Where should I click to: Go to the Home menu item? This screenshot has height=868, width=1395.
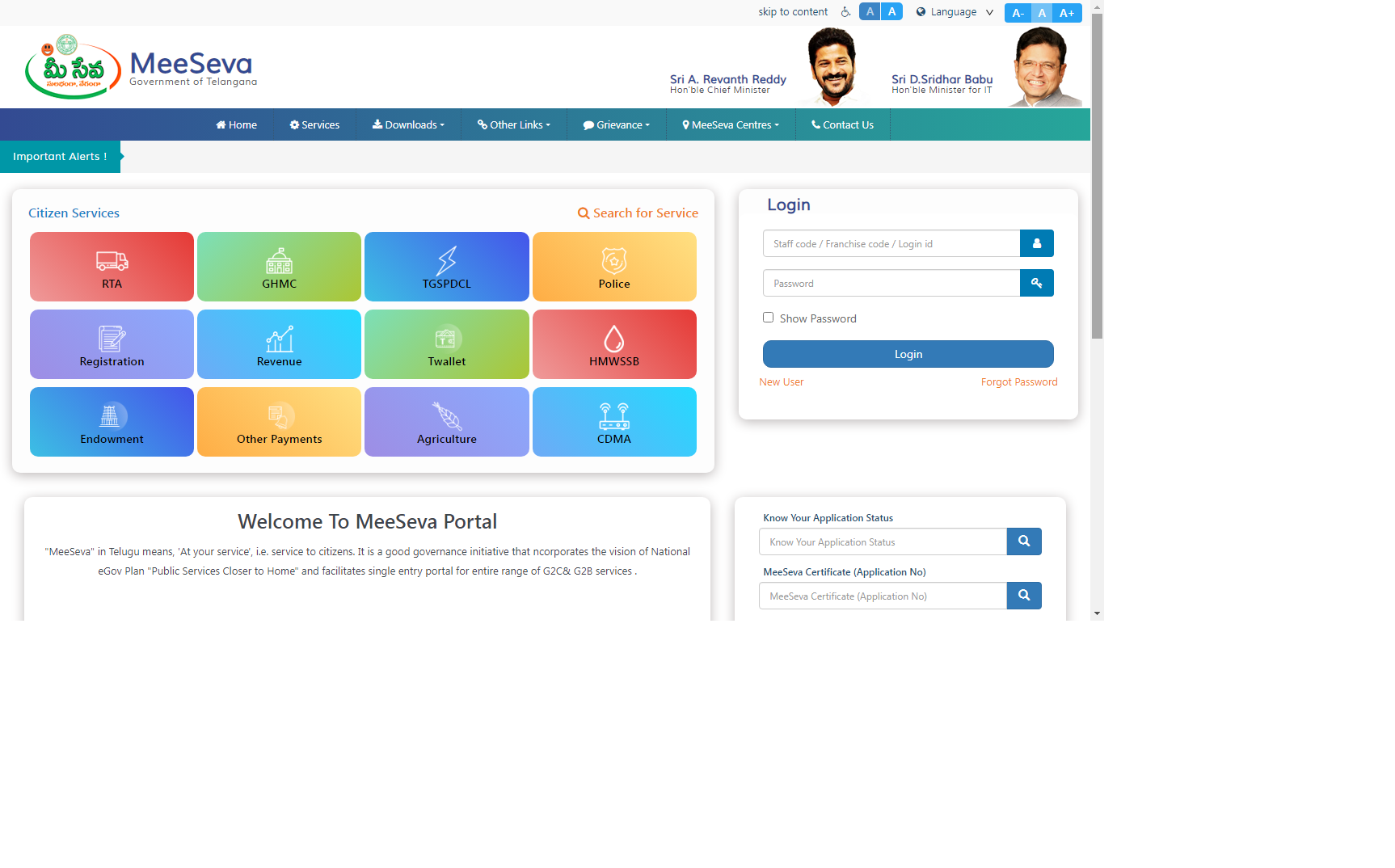236,124
